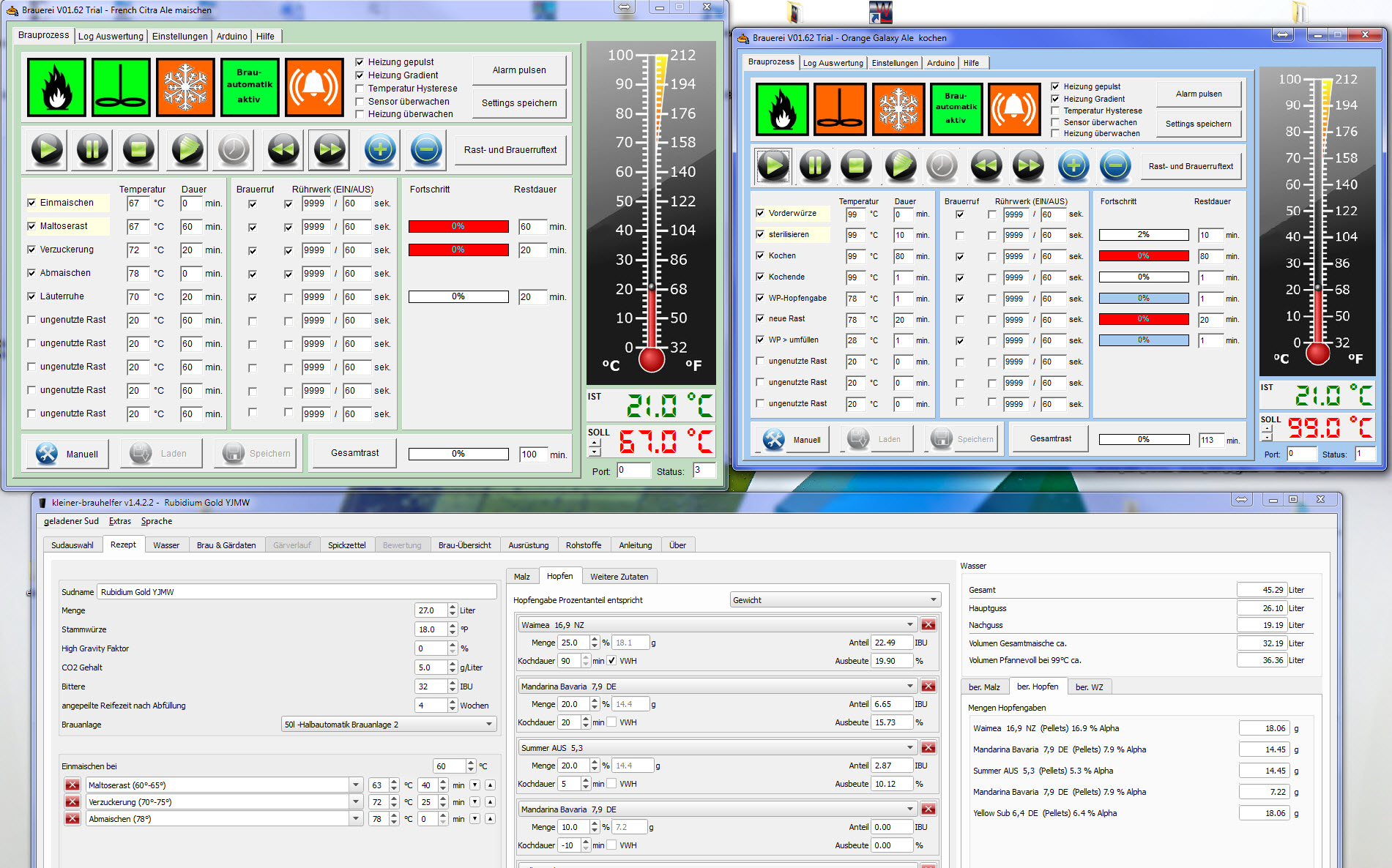Screen dimensions: 1392x868
Task: Click the Gesamtrast progress bar in French Citra Ale window
Action: pos(458,454)
